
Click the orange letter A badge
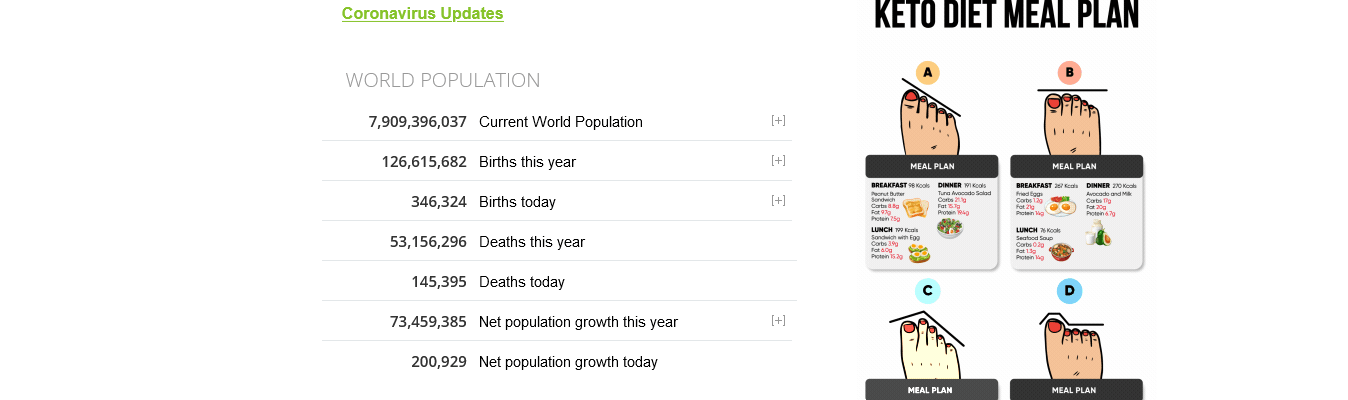[927, 72]
